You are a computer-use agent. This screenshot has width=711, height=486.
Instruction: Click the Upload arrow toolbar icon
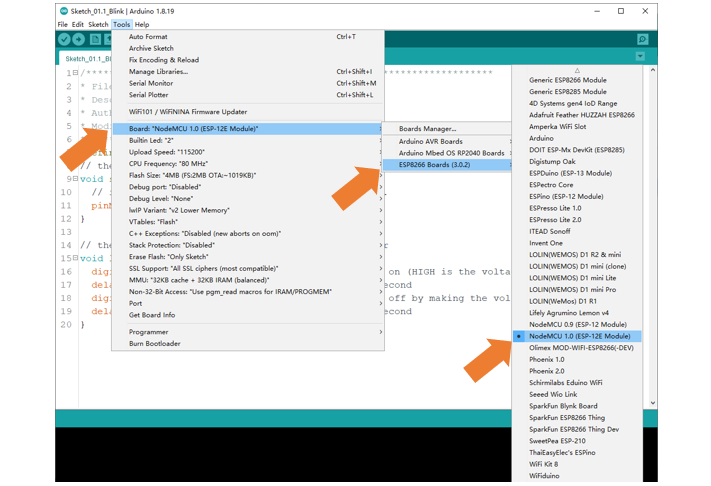(x=78, y=39)
